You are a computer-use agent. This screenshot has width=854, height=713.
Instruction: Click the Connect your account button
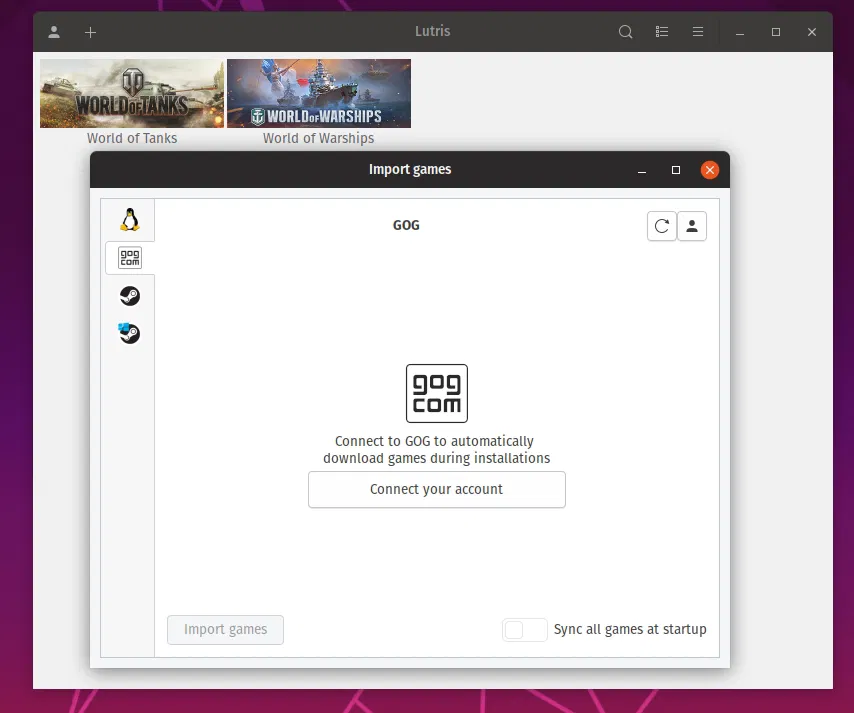coord(437,490)
